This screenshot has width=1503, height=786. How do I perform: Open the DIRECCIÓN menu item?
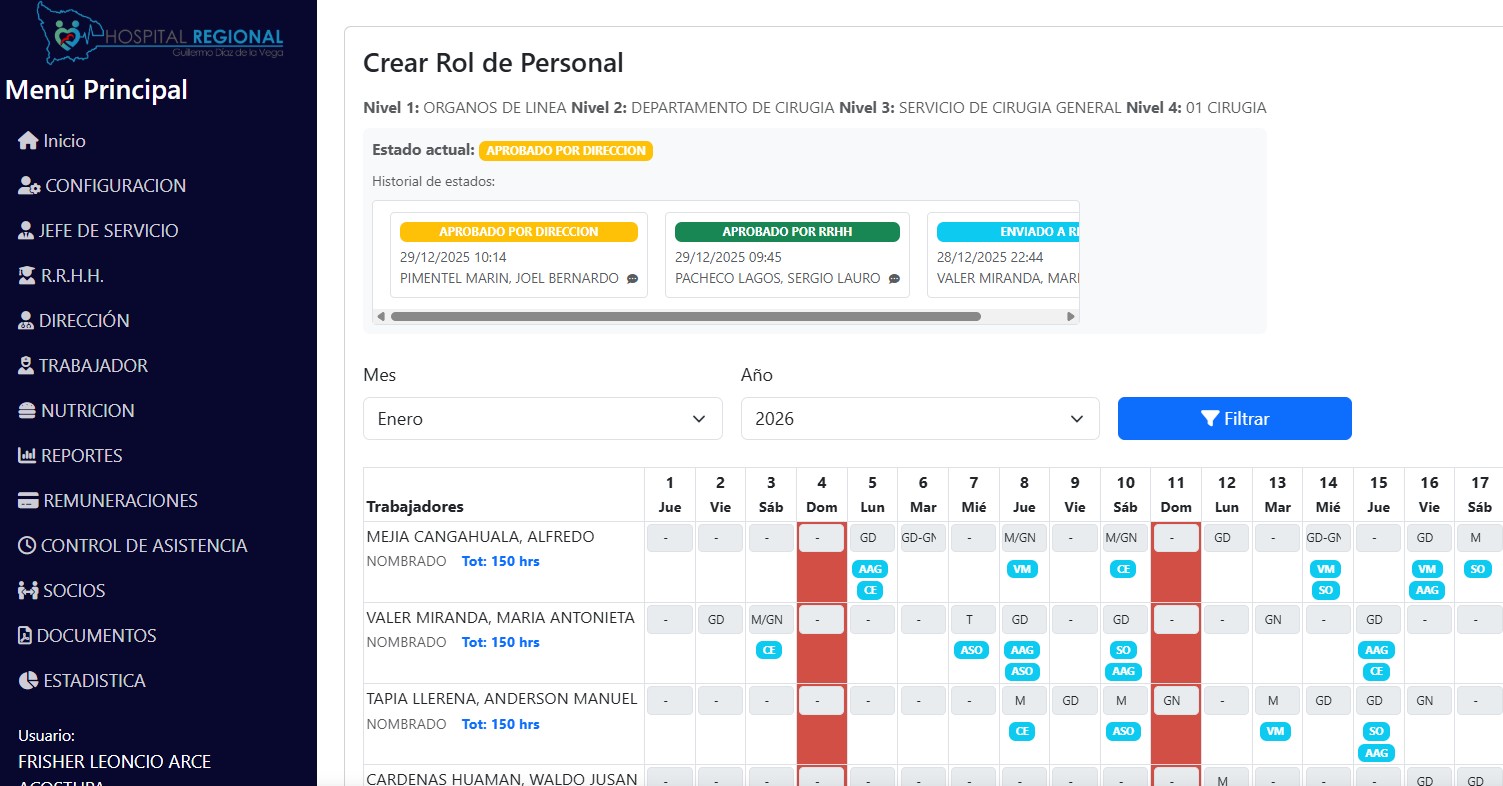pos(84,321)
